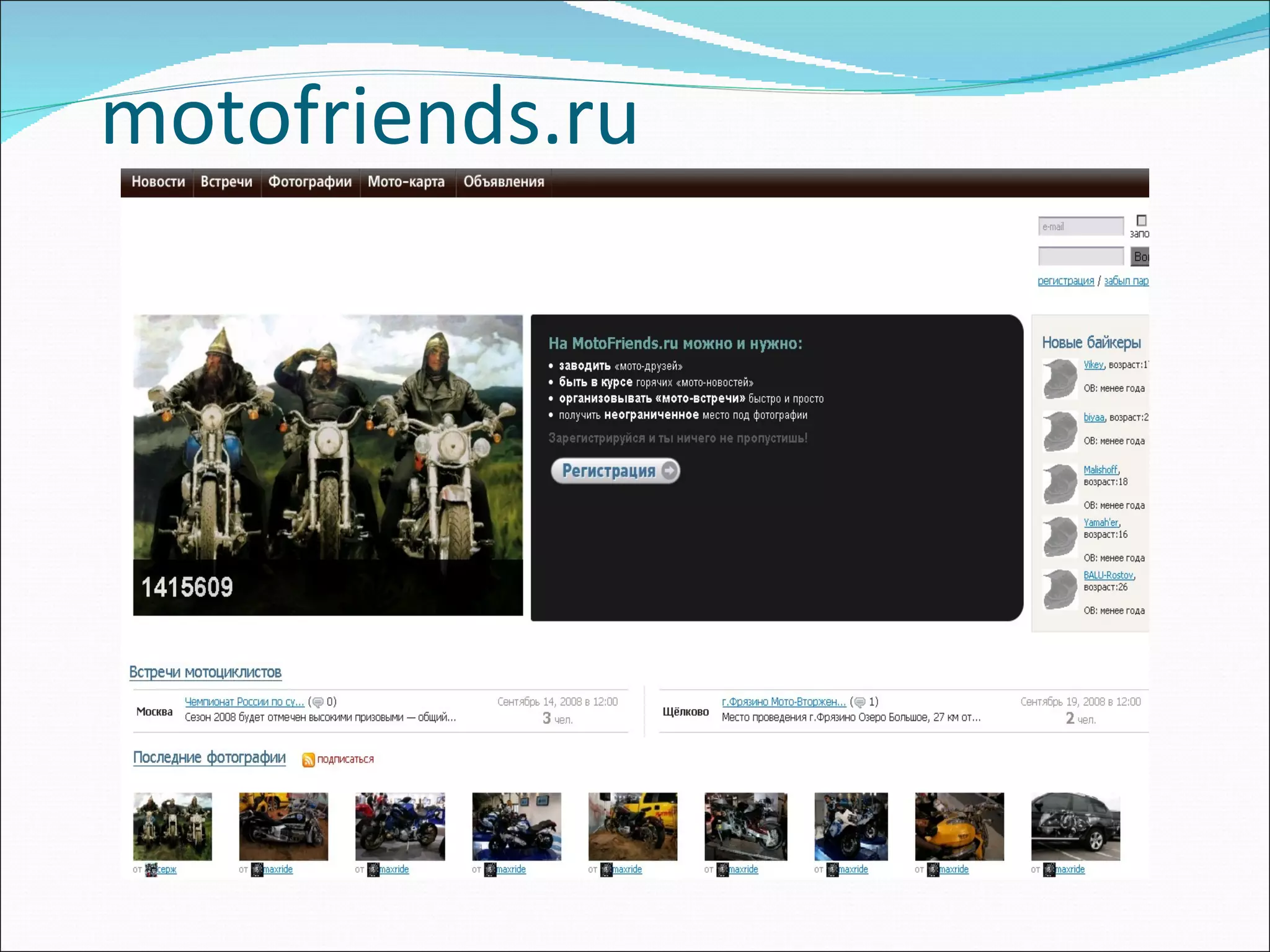Click the e-mail input field
This screenshot has height=952, width=1270.
click(x=1081, y=226)
